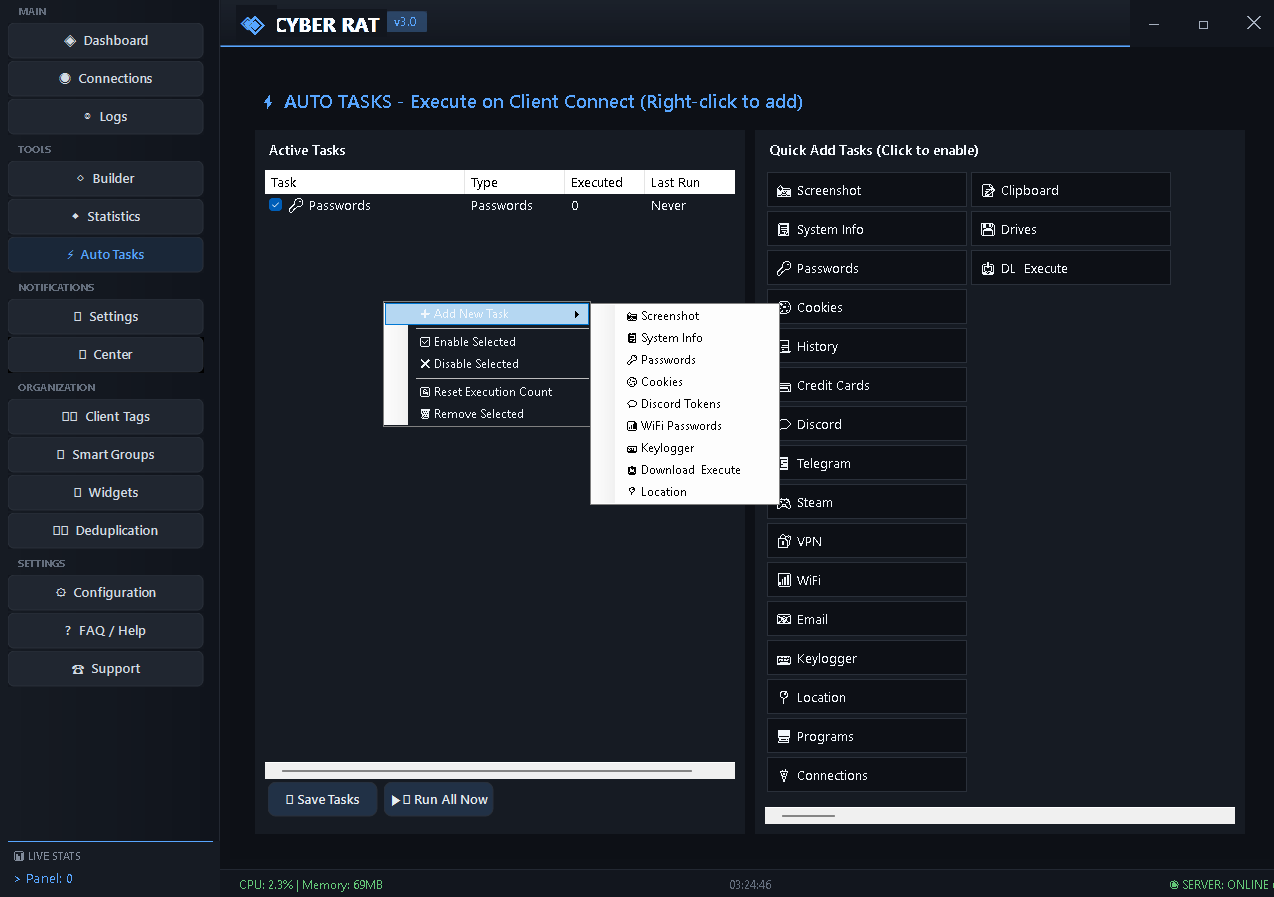Image resolution: width=1274 pixels, height=897 pixels.
Task: Click the Telegram quick add tile
Action: [867, 464]
